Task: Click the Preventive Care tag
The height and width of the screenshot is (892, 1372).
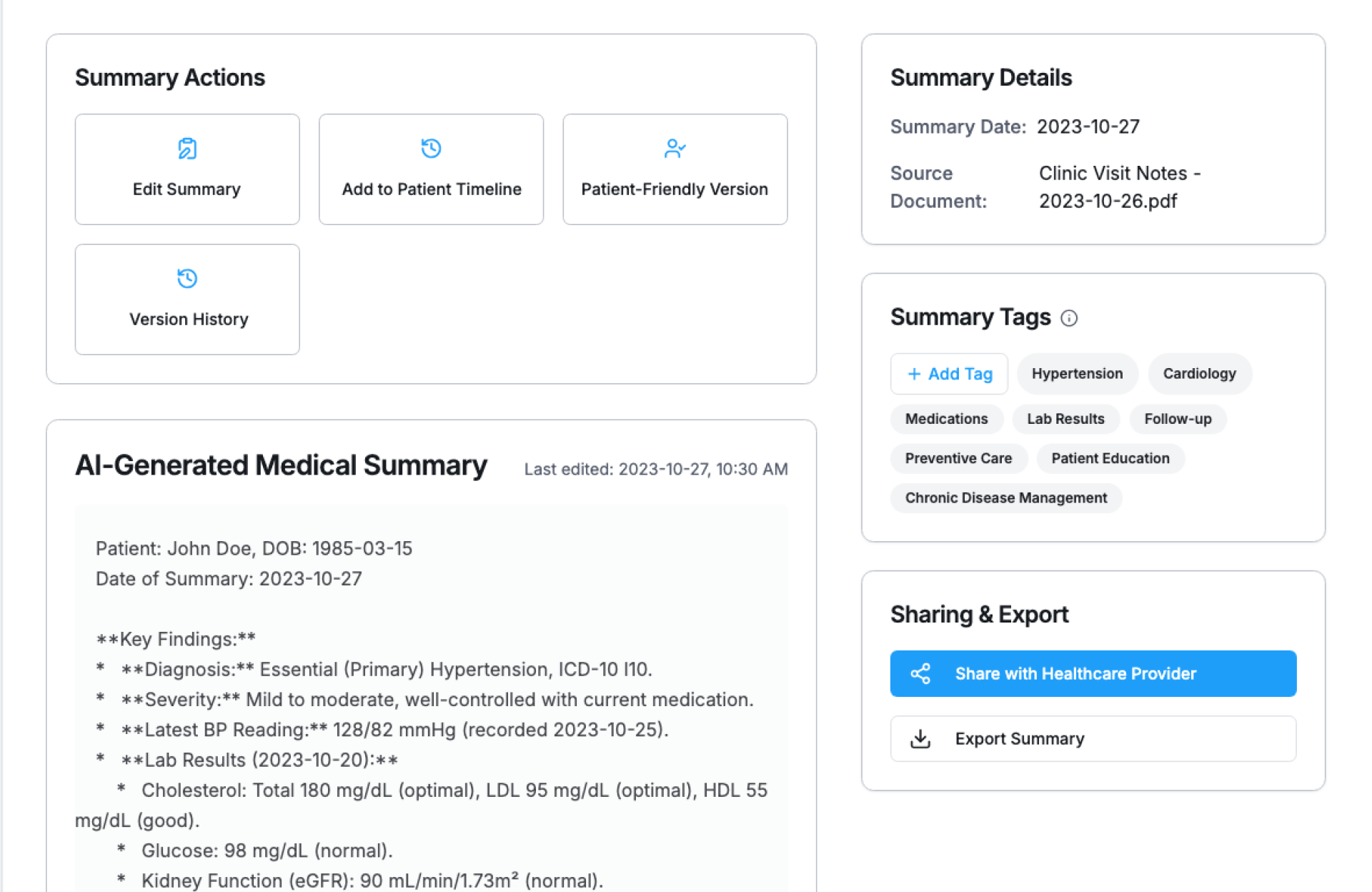Action: [x=958, y=458]
